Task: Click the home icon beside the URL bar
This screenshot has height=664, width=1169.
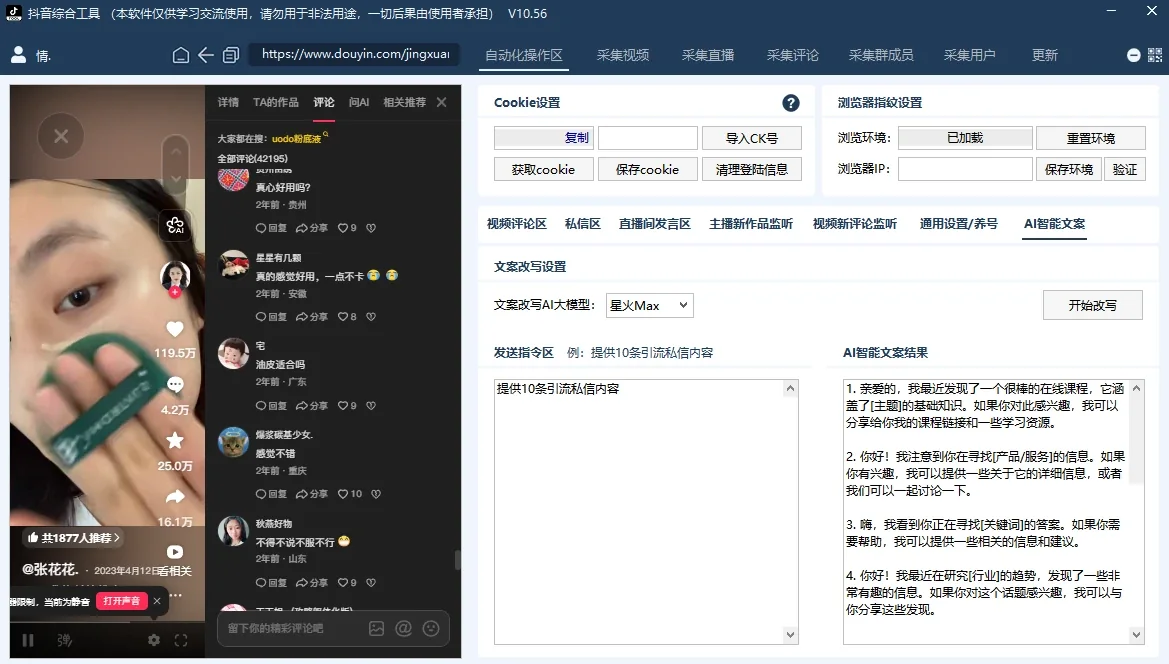Action: point(180,55)
